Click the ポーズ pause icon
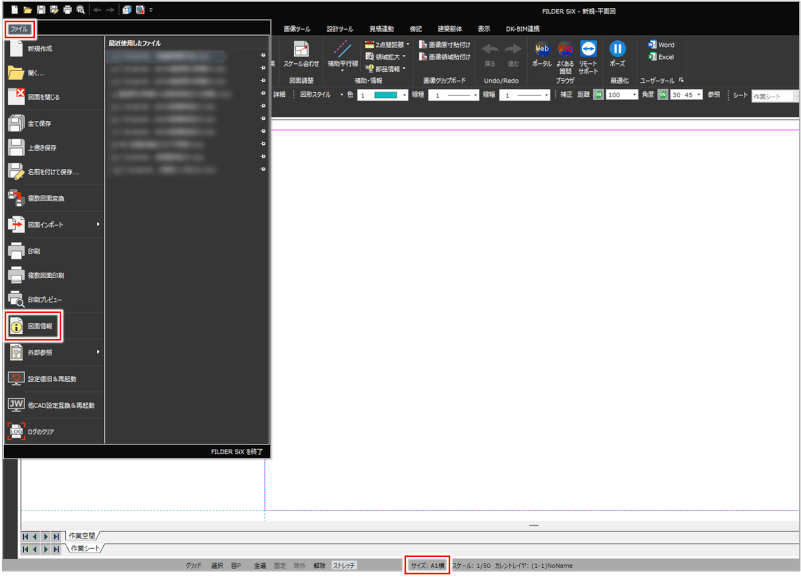This screenshot has height=579, width=801. (617, 51)
